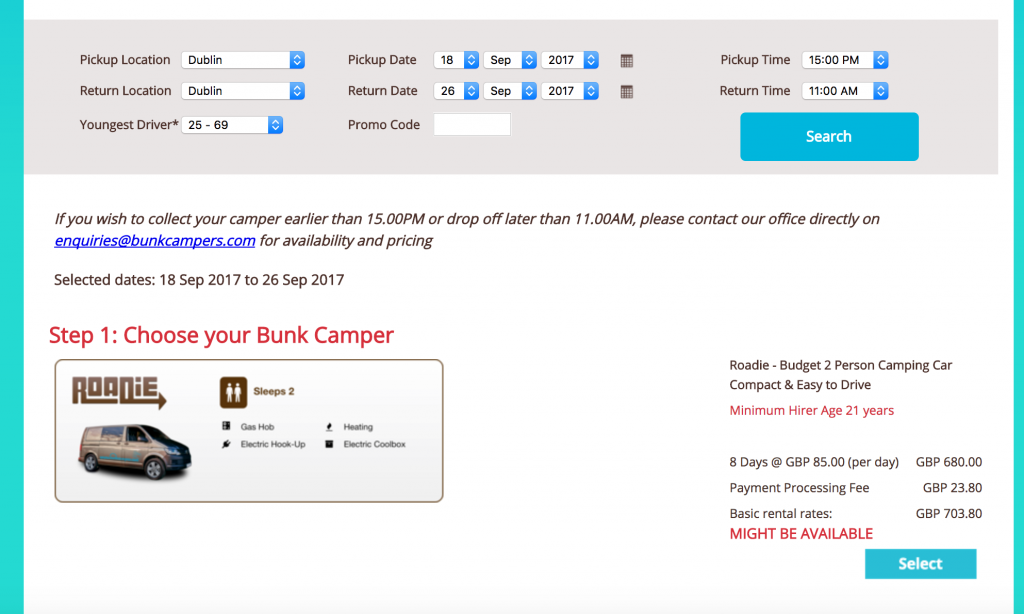Open the Youngest Driver age dropdown
The height and width of the screenshot is (614, 1024).
pyautogui.click(x=232, y=125)
